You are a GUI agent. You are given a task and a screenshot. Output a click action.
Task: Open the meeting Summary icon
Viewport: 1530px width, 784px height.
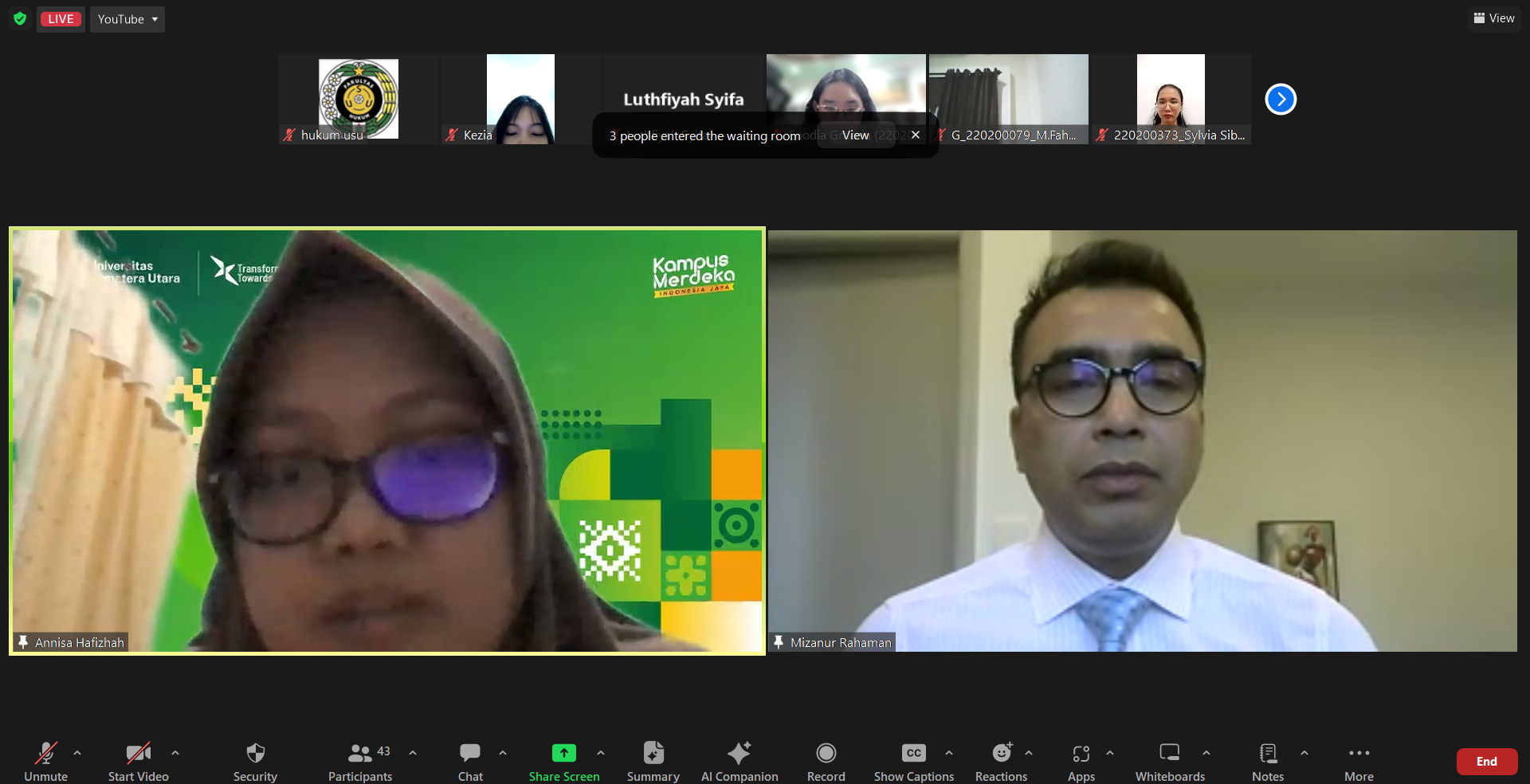[653, 753]
